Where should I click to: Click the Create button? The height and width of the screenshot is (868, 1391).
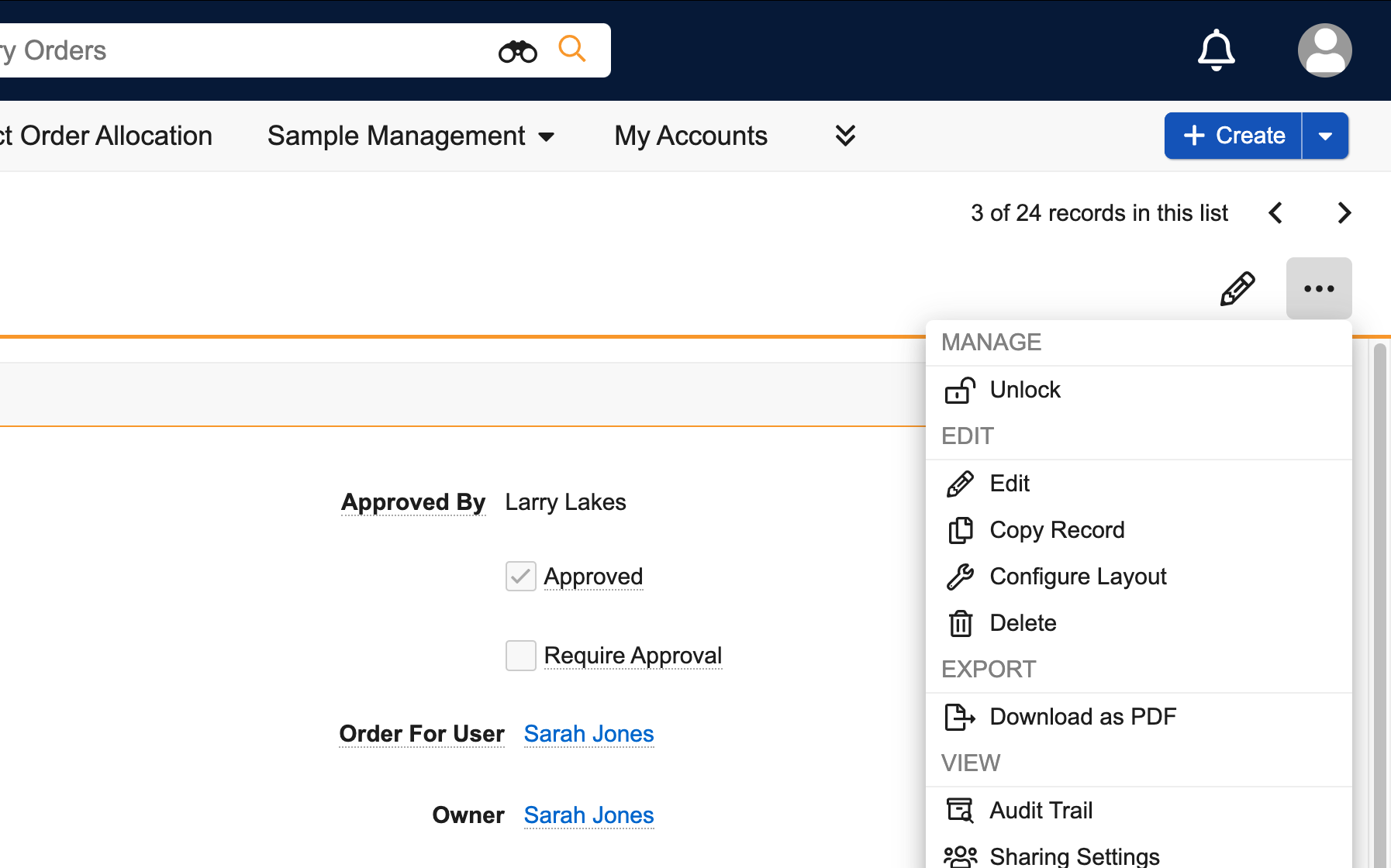click(1234, 136)
